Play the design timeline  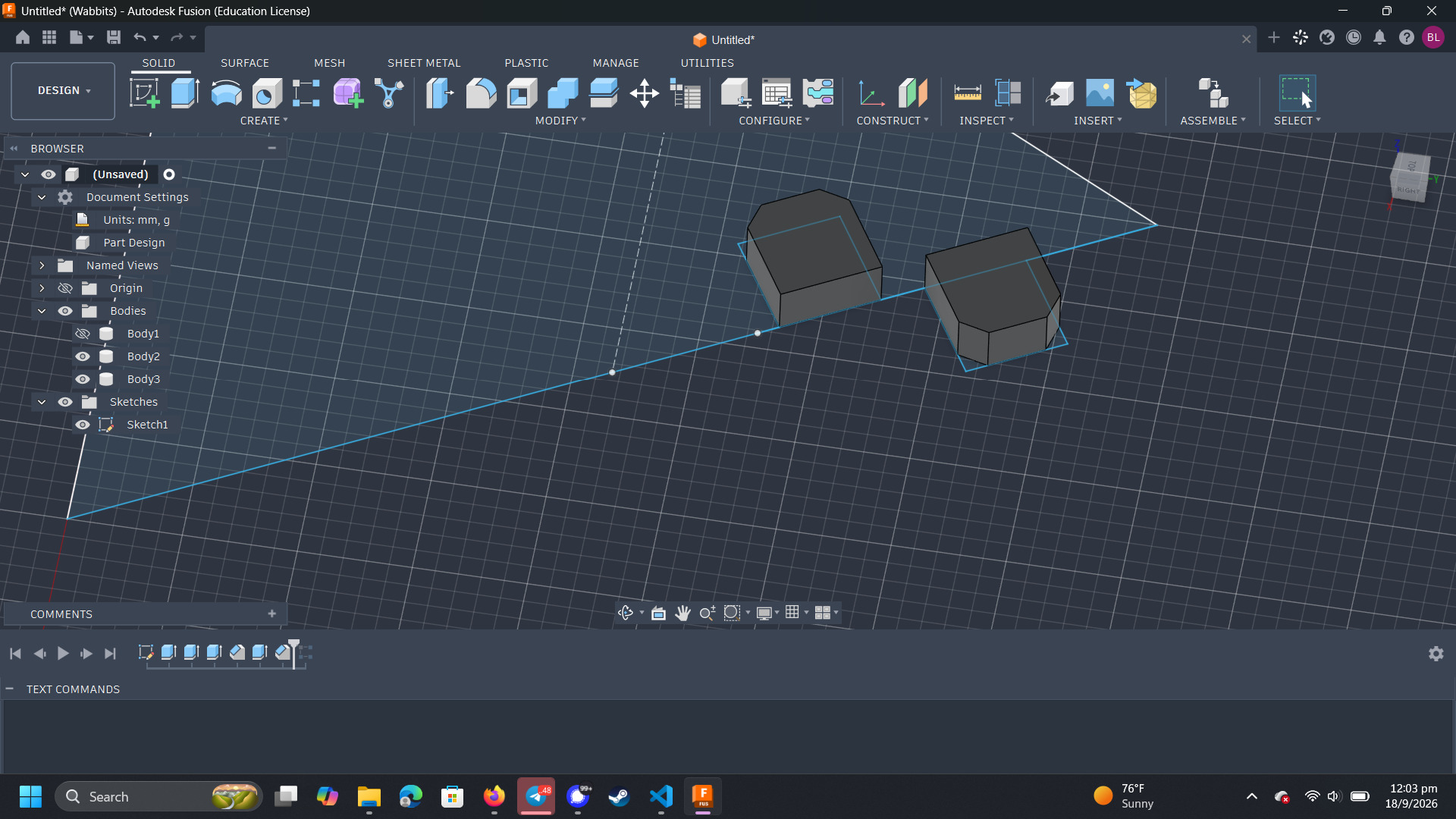pyautogui.click(x=63, y=654)
